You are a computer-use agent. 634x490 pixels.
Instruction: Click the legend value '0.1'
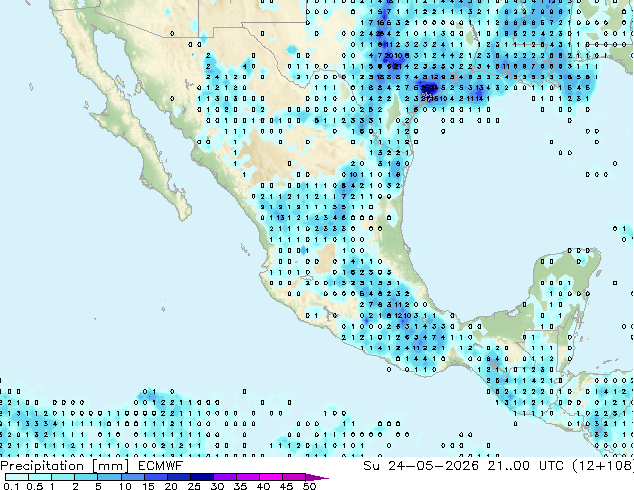pos(11,486)
